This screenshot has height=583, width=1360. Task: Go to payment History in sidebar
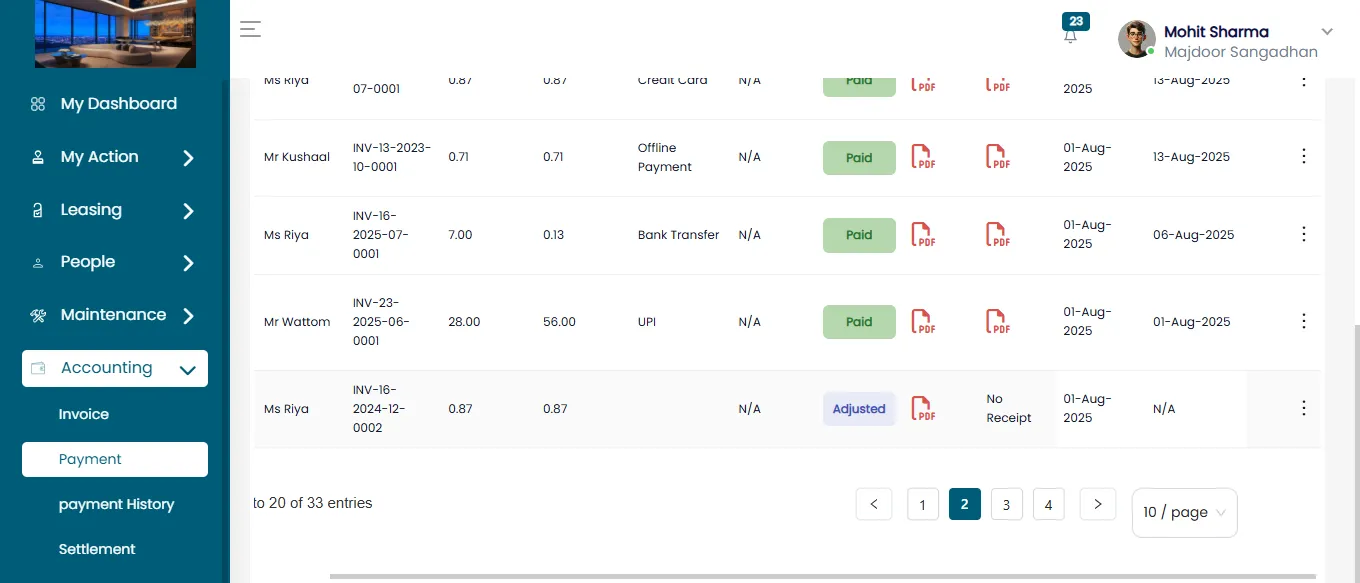pyautogui.click(x=116, y=504)
